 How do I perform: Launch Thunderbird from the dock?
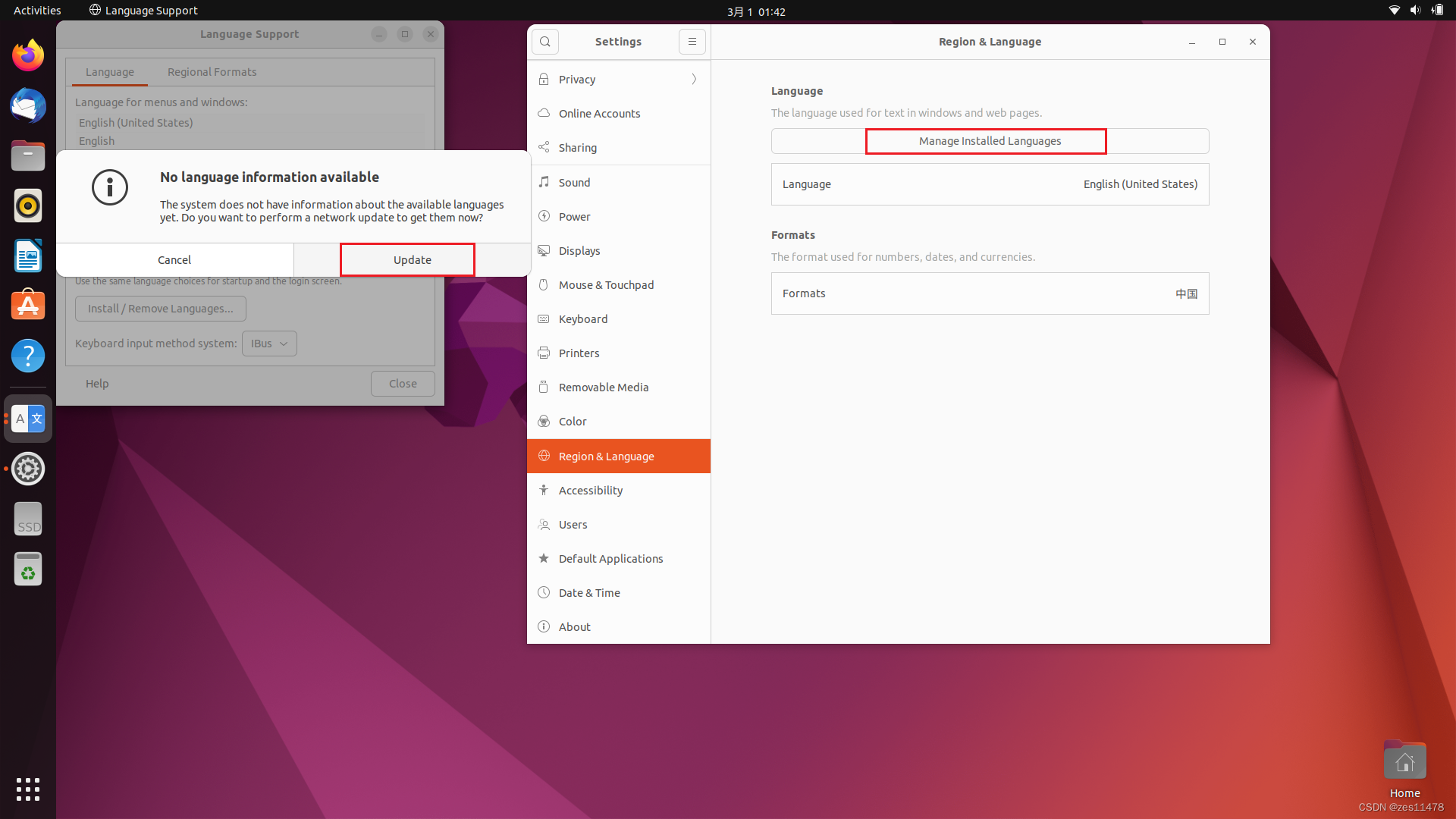[x=27, y=105]
